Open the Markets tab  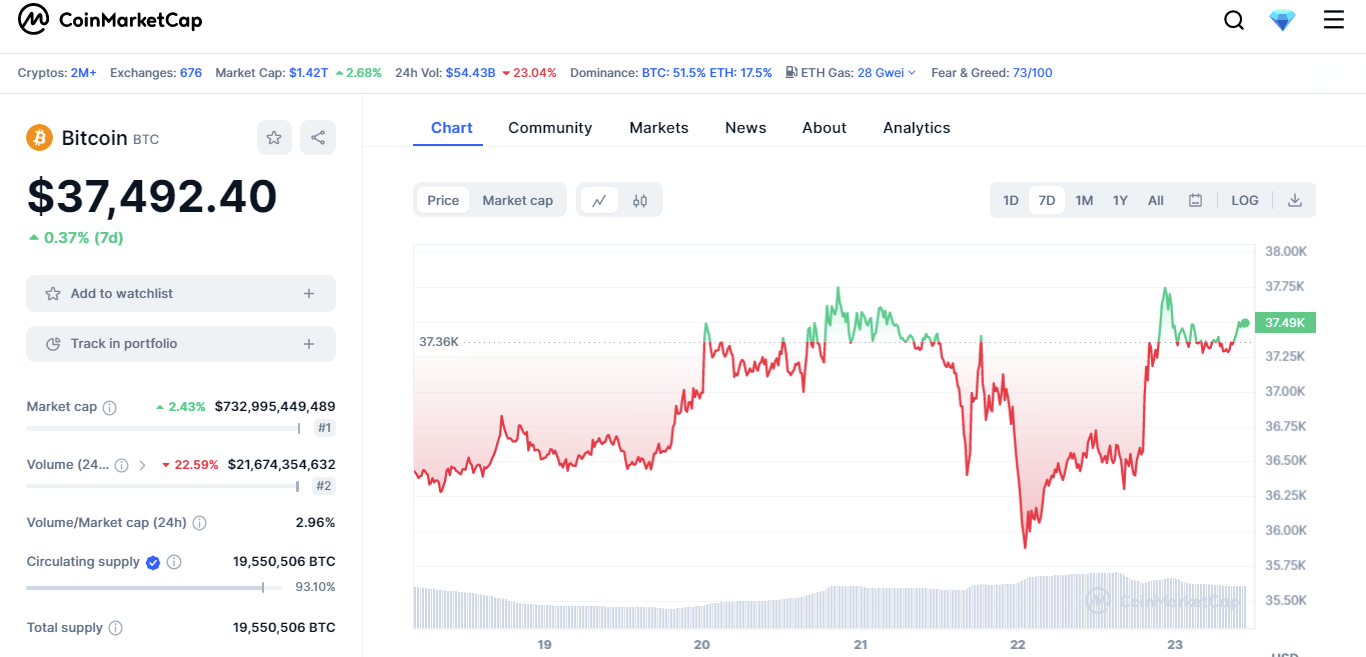click(x=659, y=128)
